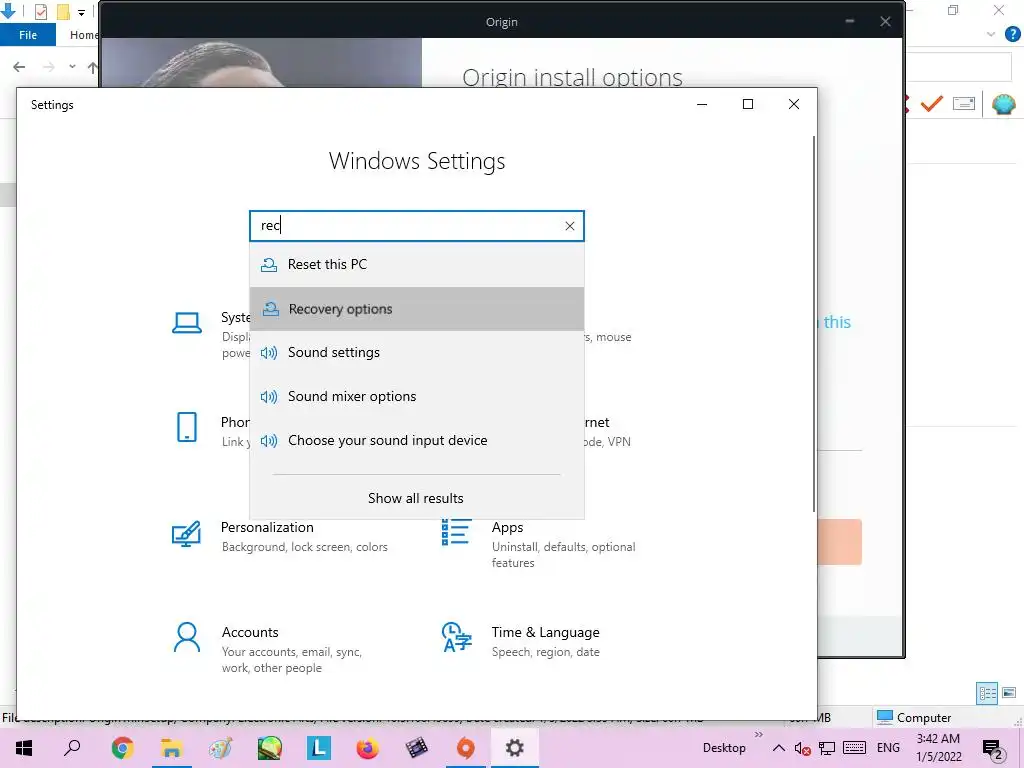Click shell-like icon in Explorer ribbon
1024x768 pixels.
1003,103
